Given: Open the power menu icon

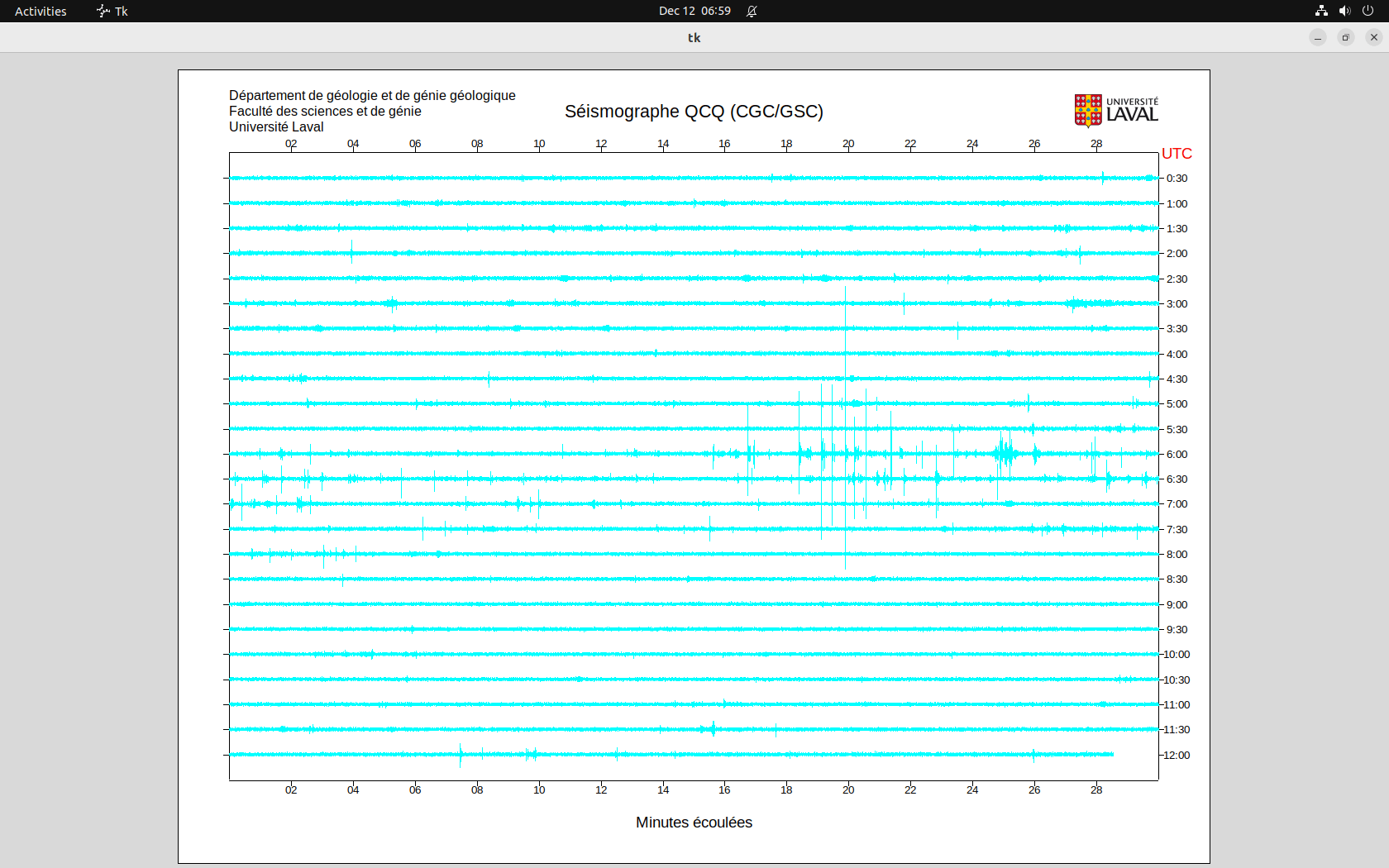Looking at the screenshot, I should pyautogui.click(x=1368, y=11).
